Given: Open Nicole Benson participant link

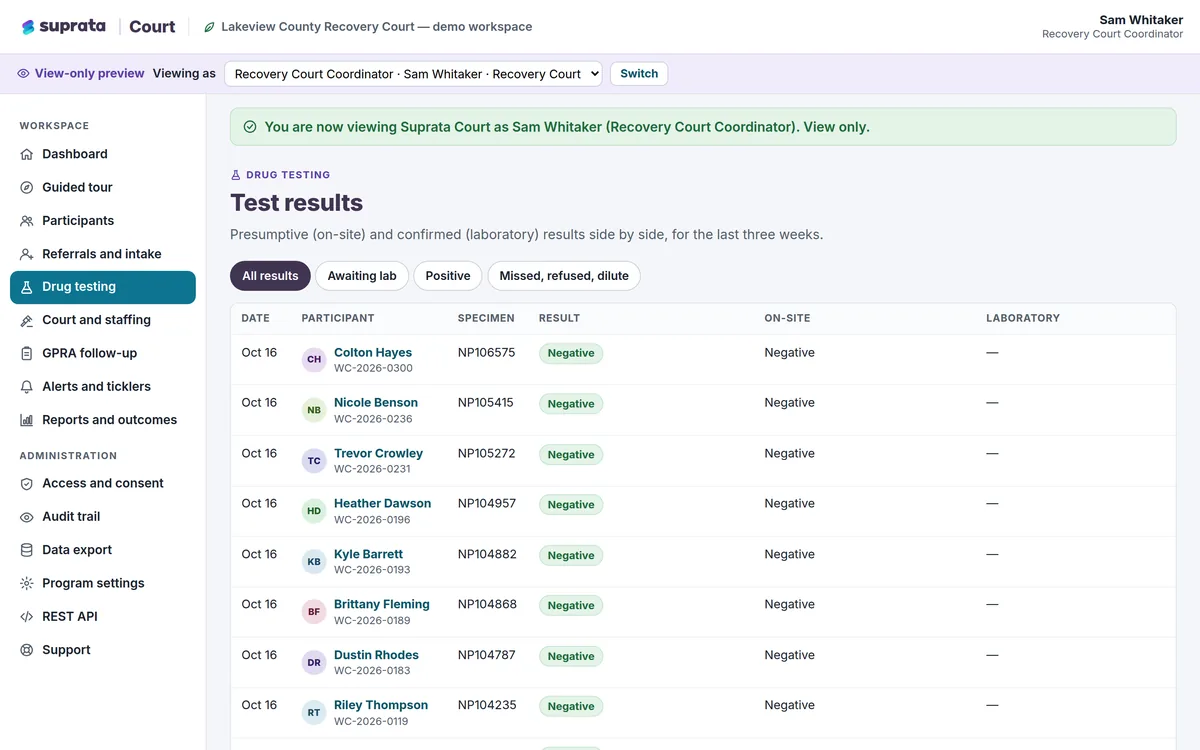Looking at the screenshot, I should tap(376, 402).
